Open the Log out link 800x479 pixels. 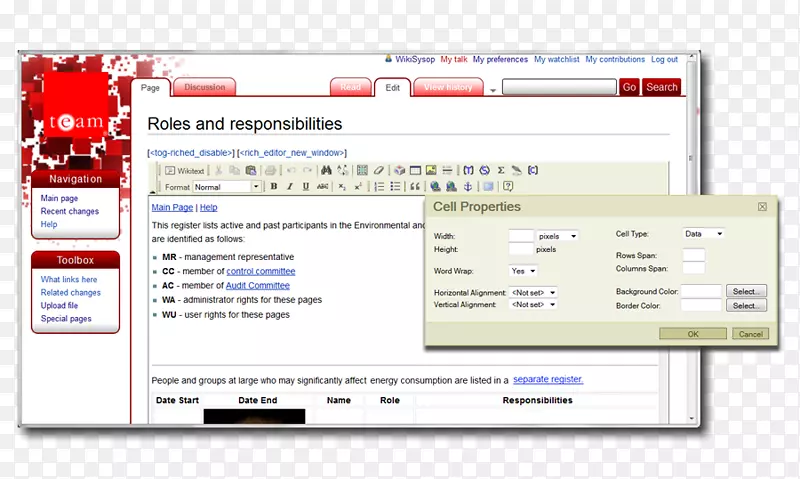[664, 60]
